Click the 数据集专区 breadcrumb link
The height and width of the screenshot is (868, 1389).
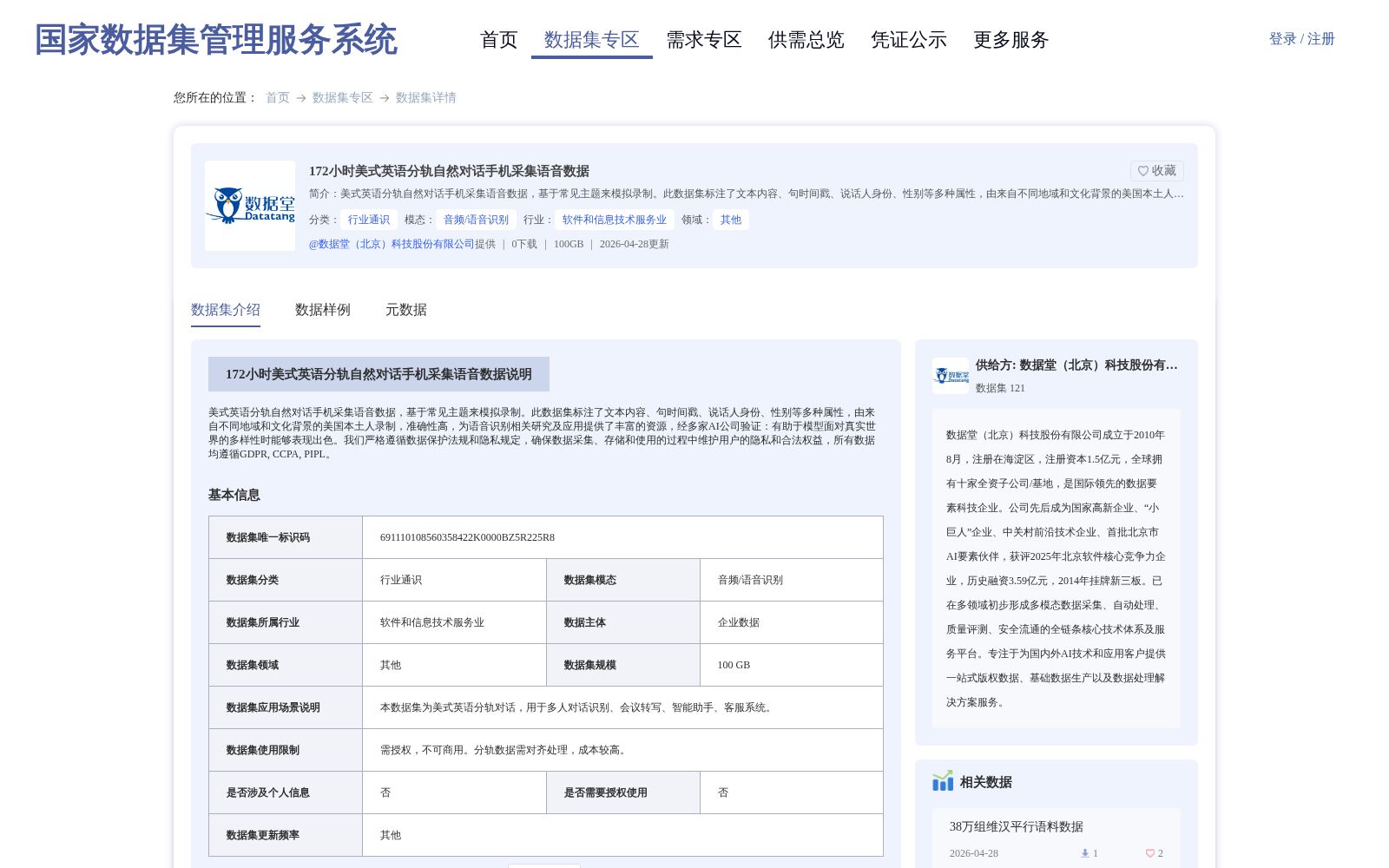click(x=343, y=98)
